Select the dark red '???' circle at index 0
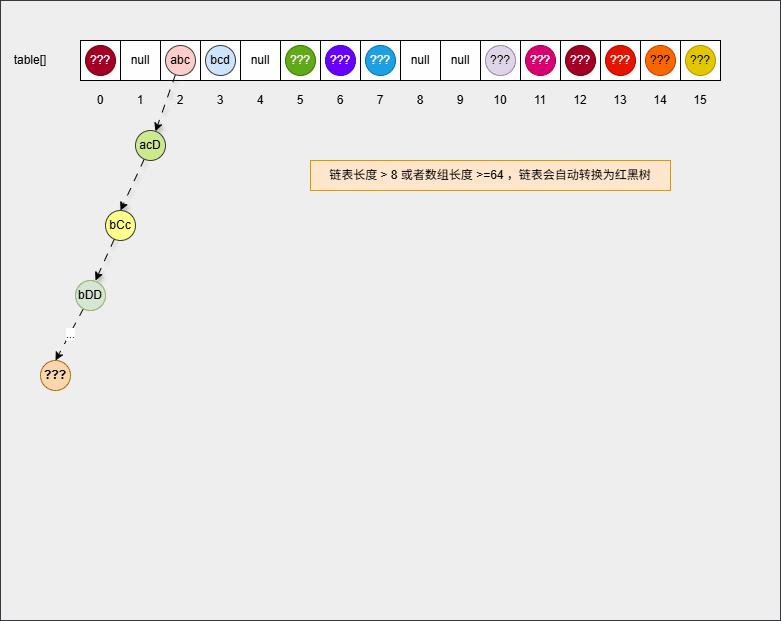The height and width of the screenshot is (621, 781). [100, 60]
